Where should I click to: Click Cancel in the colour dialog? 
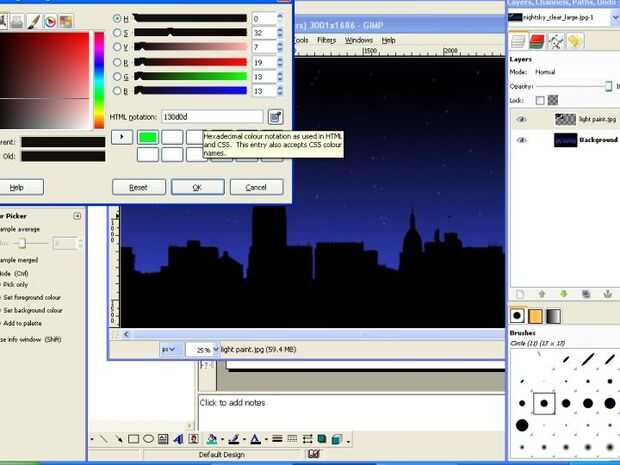pos(256,187)
